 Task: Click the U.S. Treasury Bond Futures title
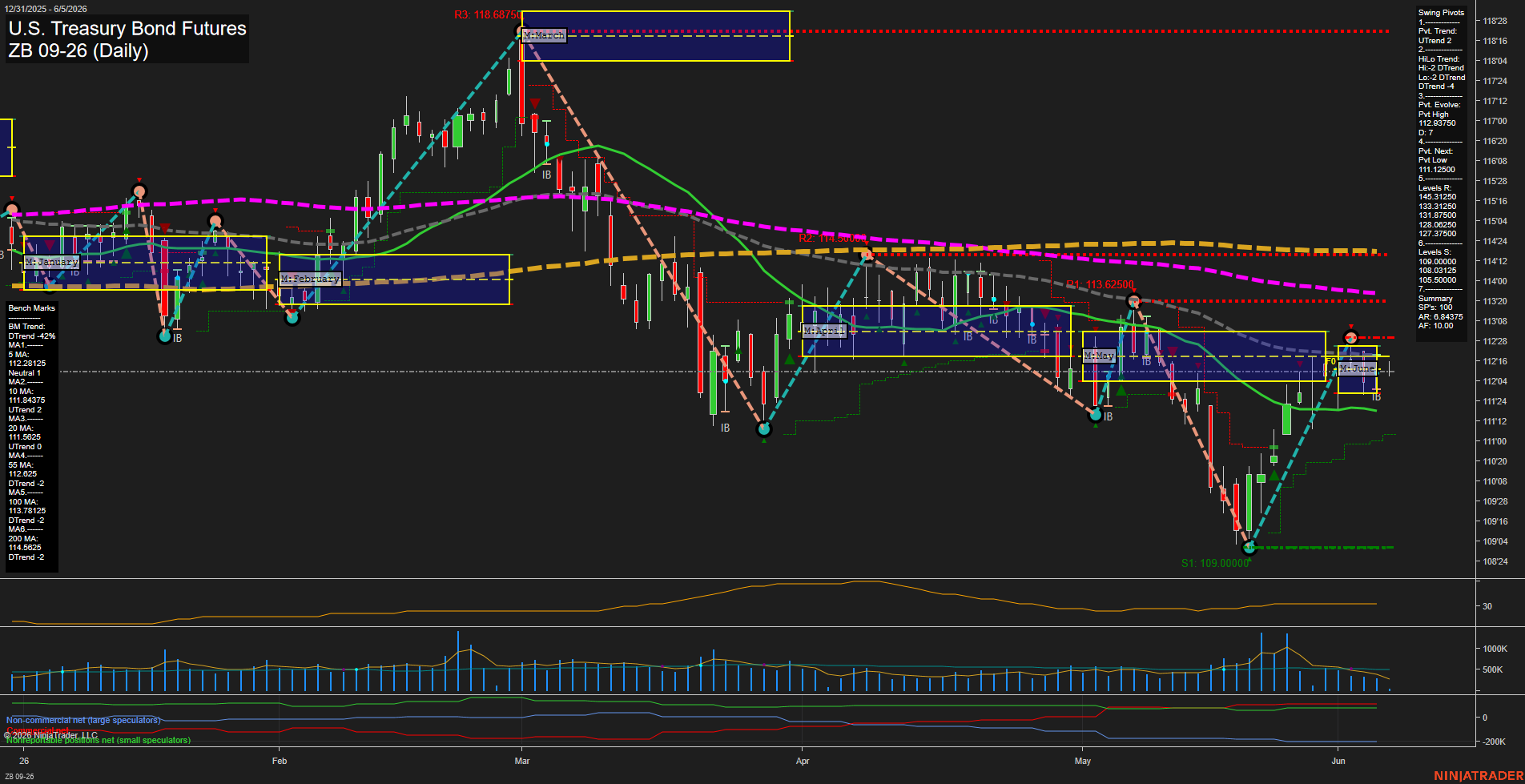coord(127,29)
